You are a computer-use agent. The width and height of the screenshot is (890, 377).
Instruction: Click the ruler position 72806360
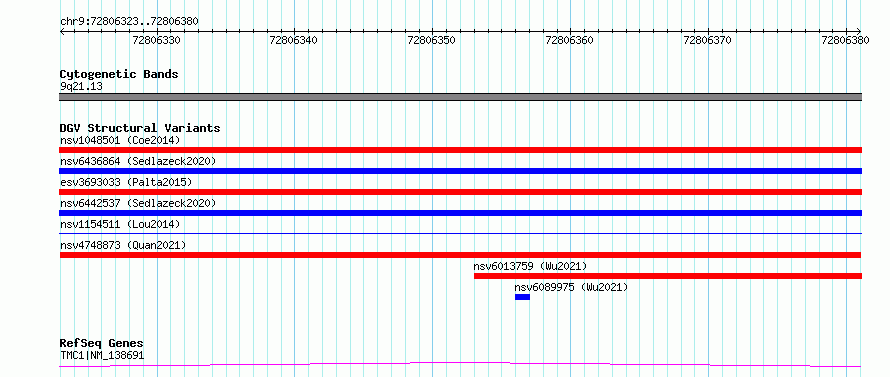click(570, 40)
